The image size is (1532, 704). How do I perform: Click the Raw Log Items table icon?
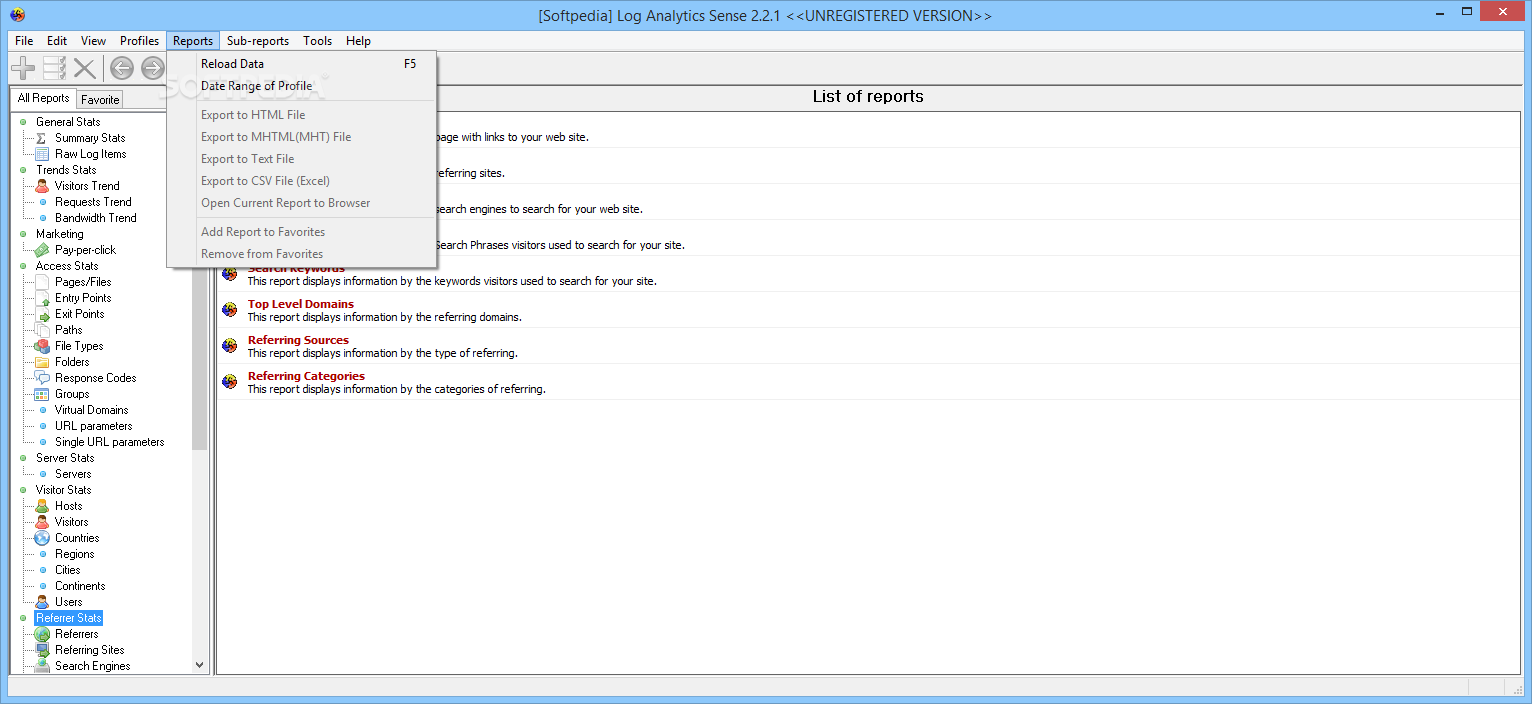click(x=42, y=154)
